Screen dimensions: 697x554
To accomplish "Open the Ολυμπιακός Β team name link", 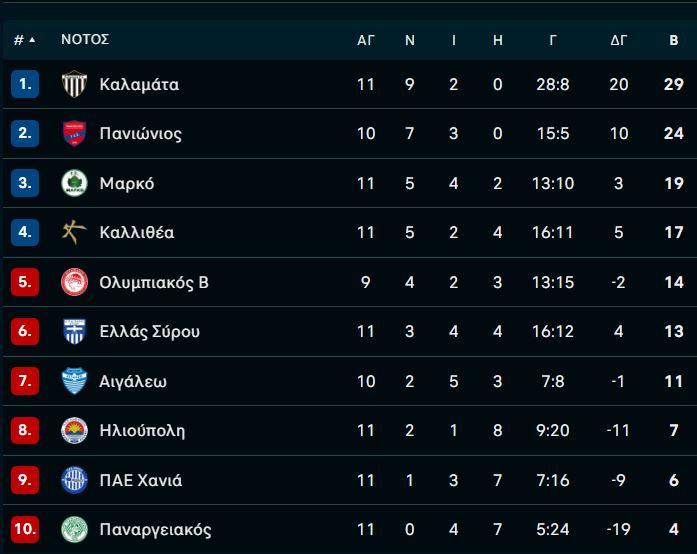I will pyautogui.click(x=154, y=282).
